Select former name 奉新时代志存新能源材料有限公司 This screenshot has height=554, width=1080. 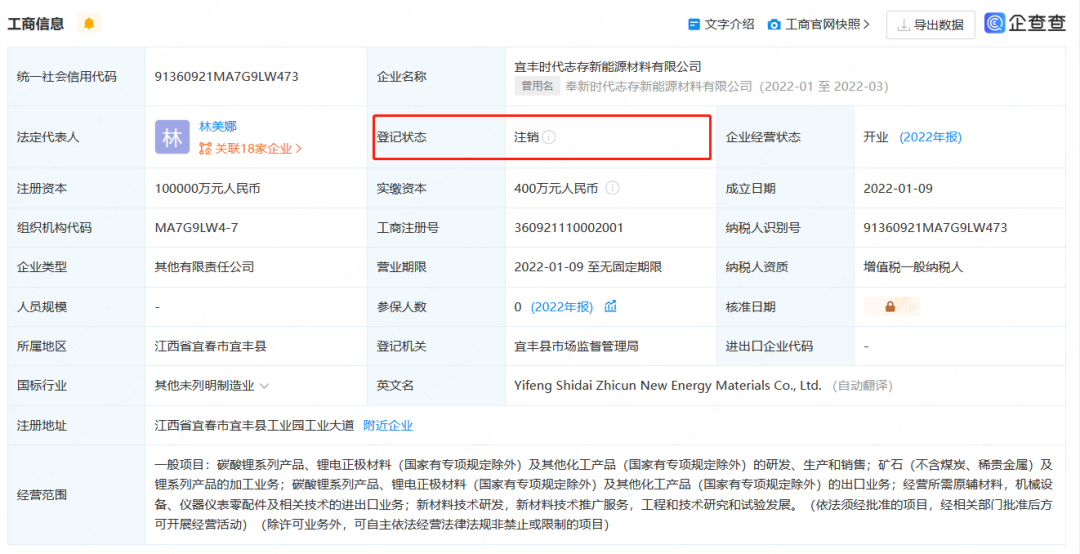(x=659, y=87)
